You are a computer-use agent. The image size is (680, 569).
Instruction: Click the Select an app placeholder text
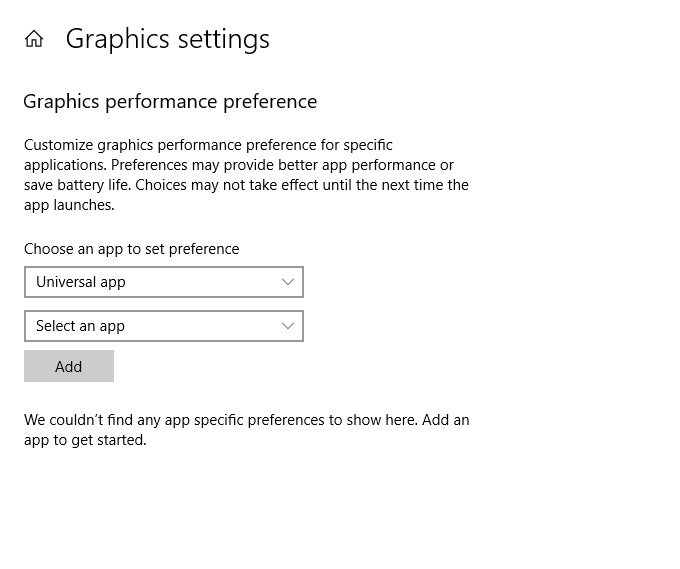(80, 326)
